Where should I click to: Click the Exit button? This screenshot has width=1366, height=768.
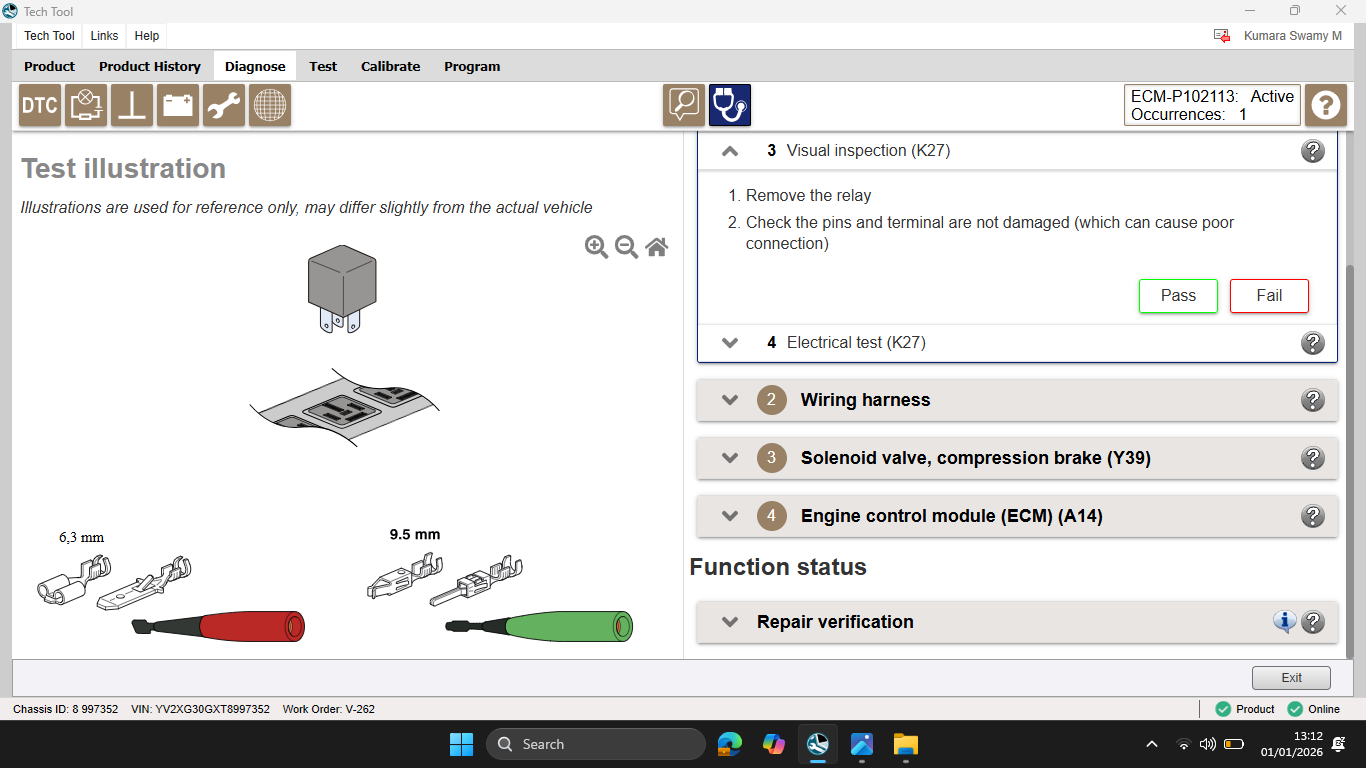tap(1291, 678)
